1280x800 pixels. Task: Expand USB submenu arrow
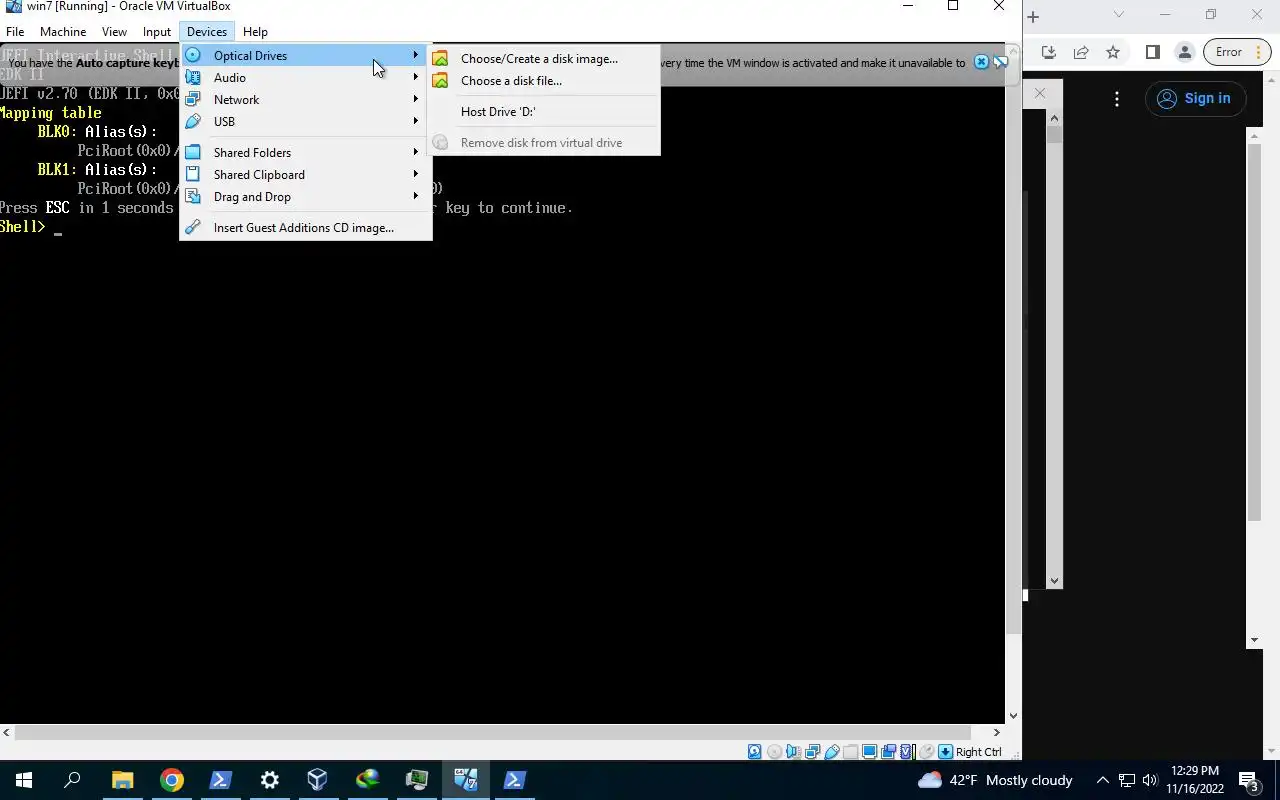click(416, 121)
